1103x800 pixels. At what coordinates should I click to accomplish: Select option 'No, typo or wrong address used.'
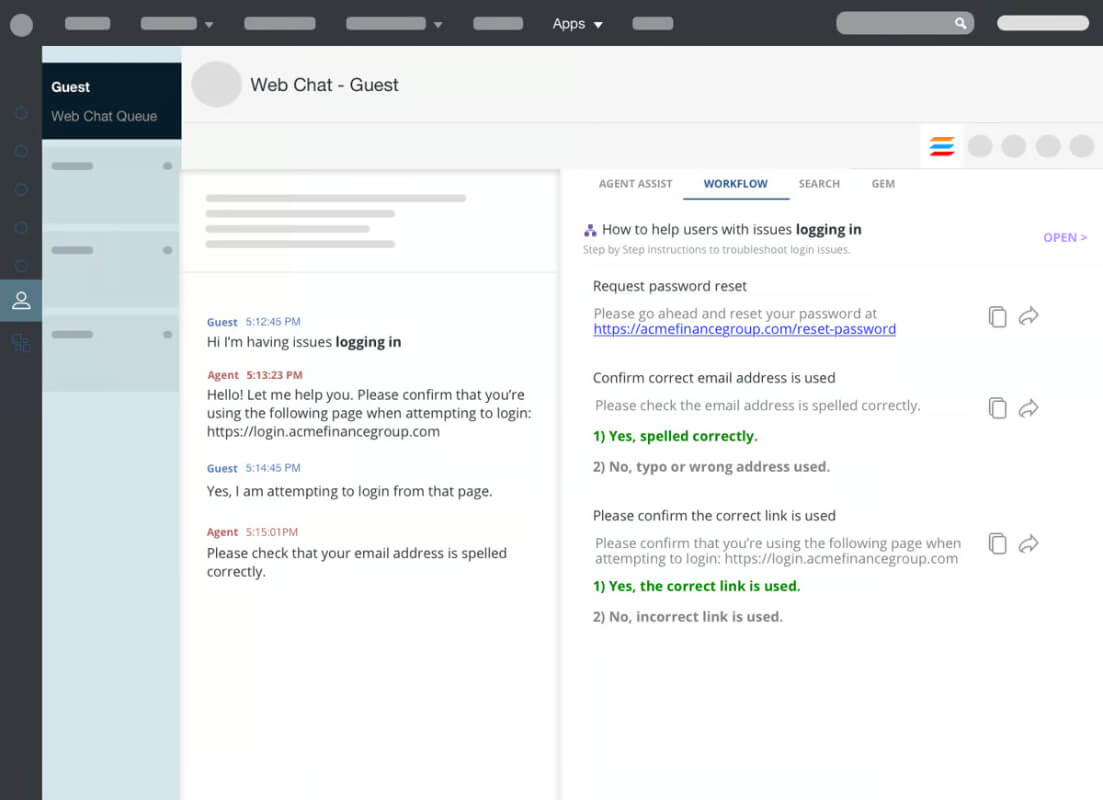click(x=711, y=466)
